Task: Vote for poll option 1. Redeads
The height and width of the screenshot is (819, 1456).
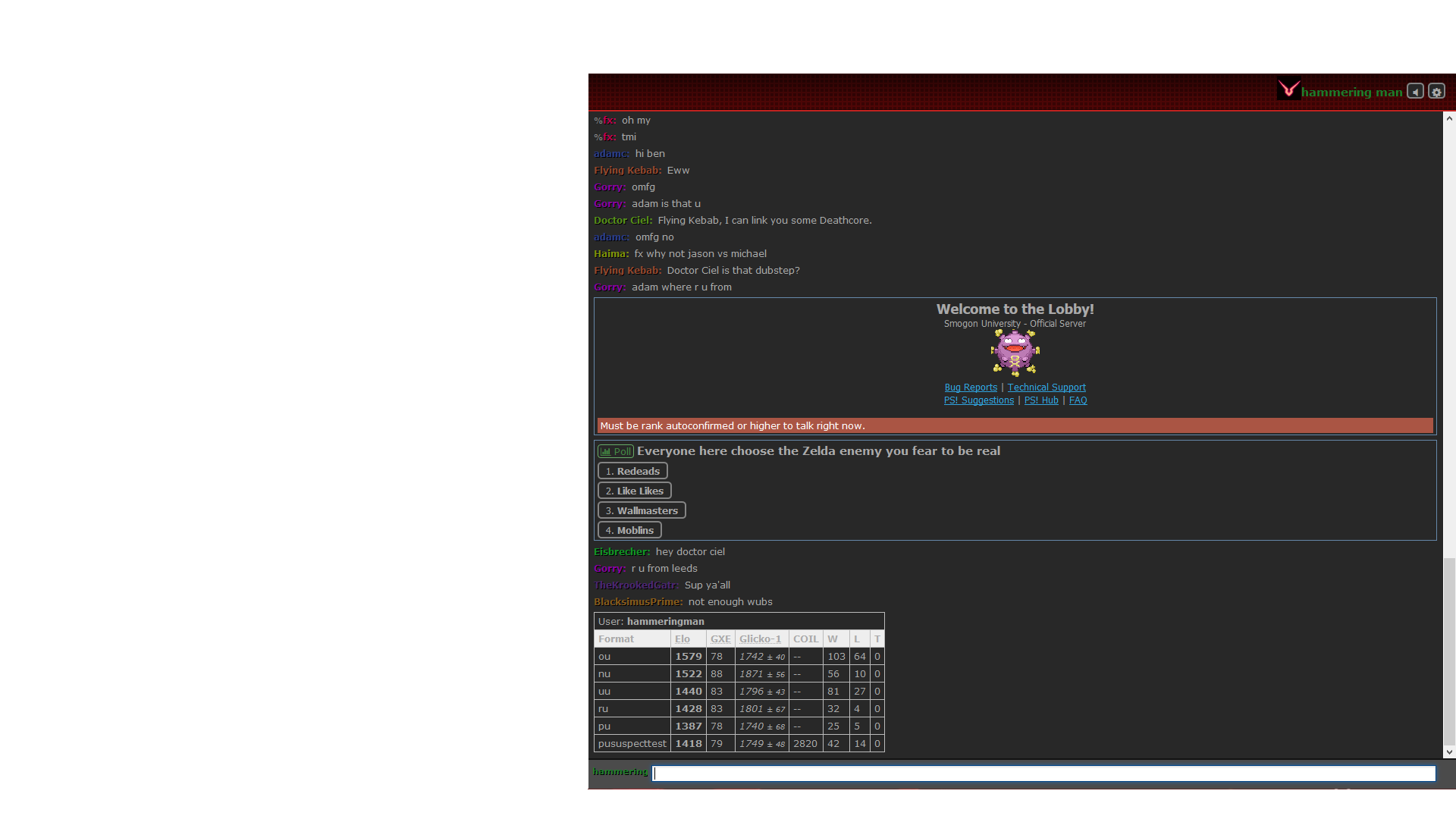Action: point(632,471)
